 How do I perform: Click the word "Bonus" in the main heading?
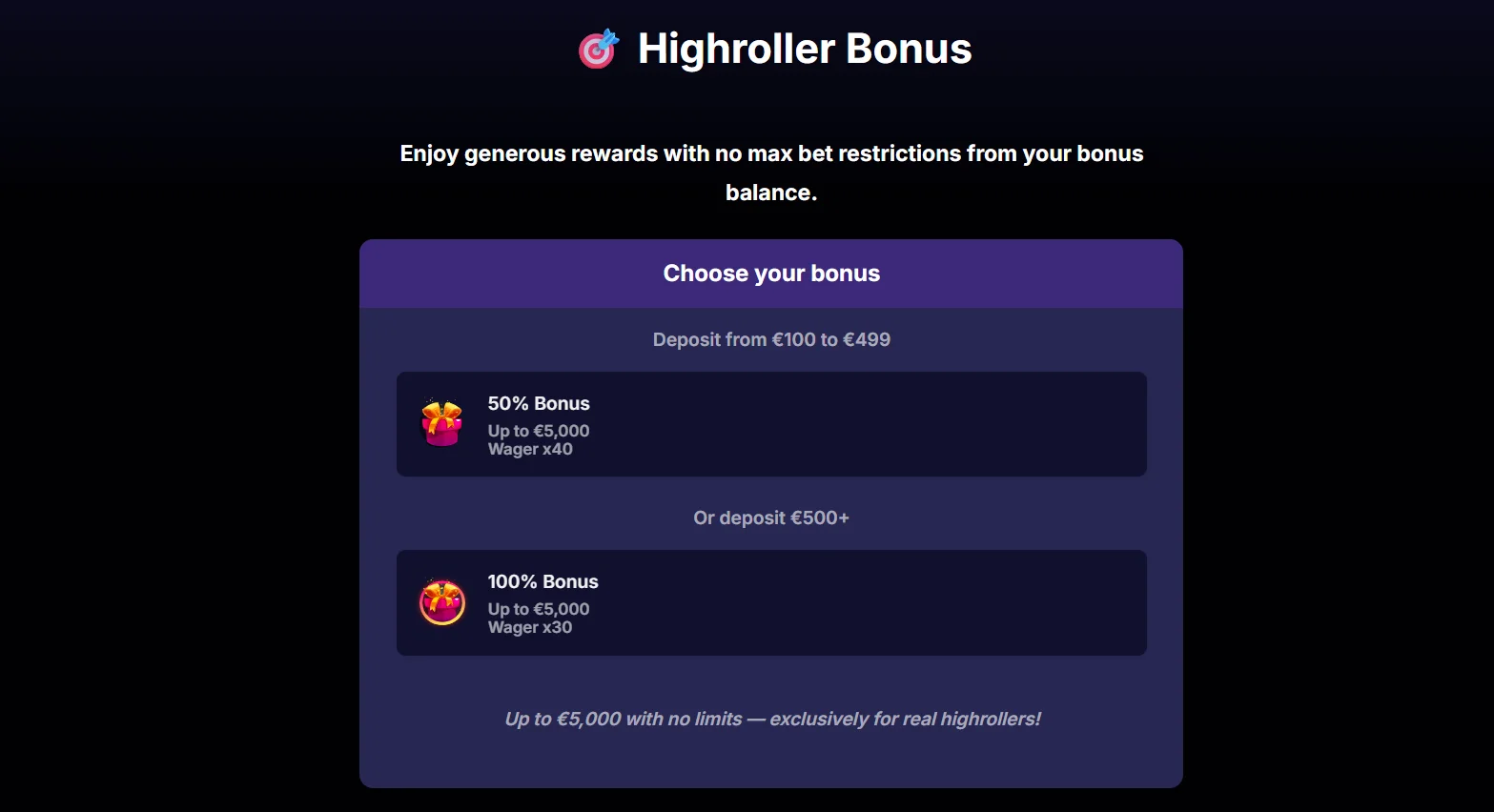coord(908,49)
